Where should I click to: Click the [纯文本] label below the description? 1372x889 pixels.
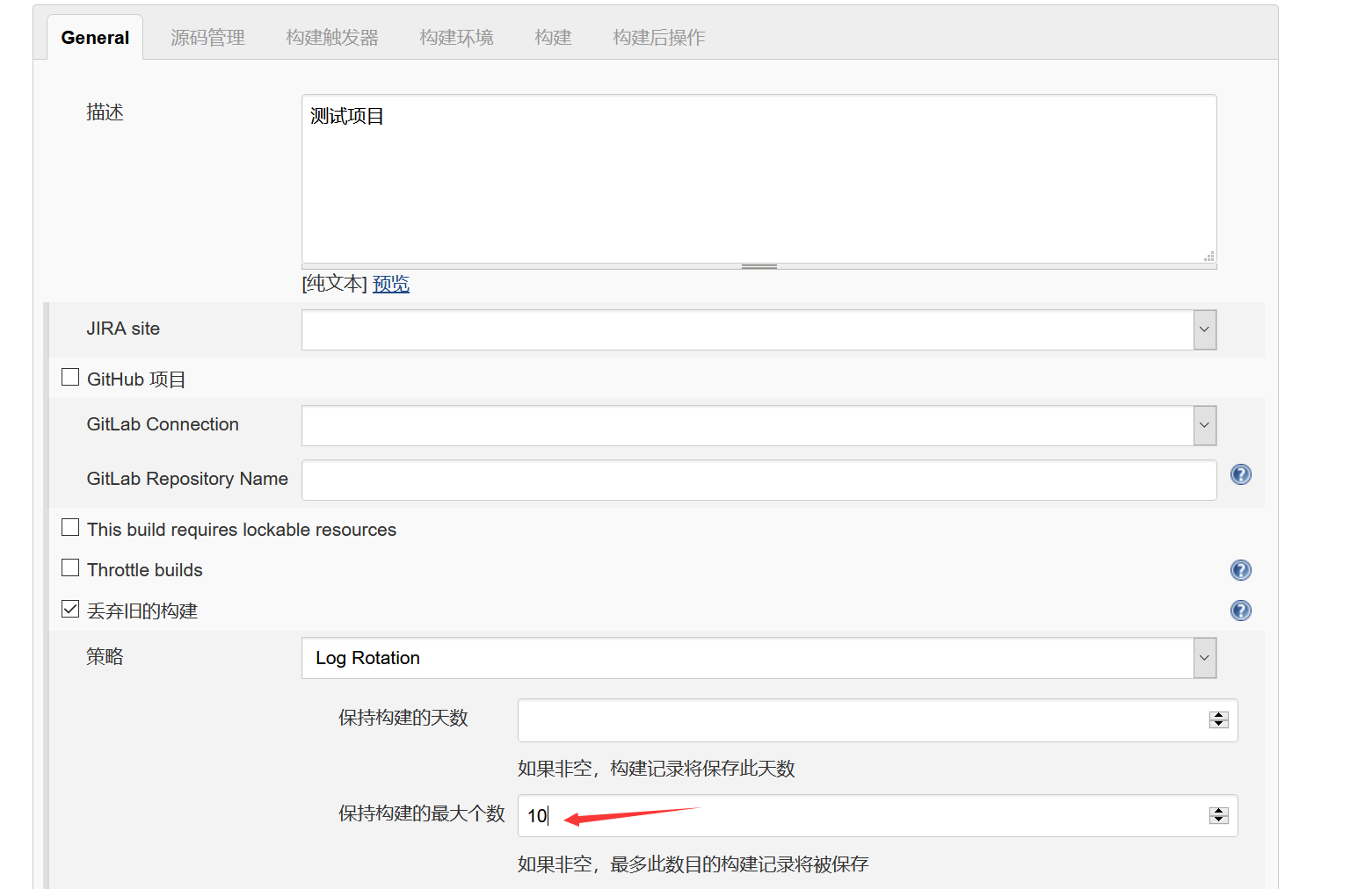point(334,284)
